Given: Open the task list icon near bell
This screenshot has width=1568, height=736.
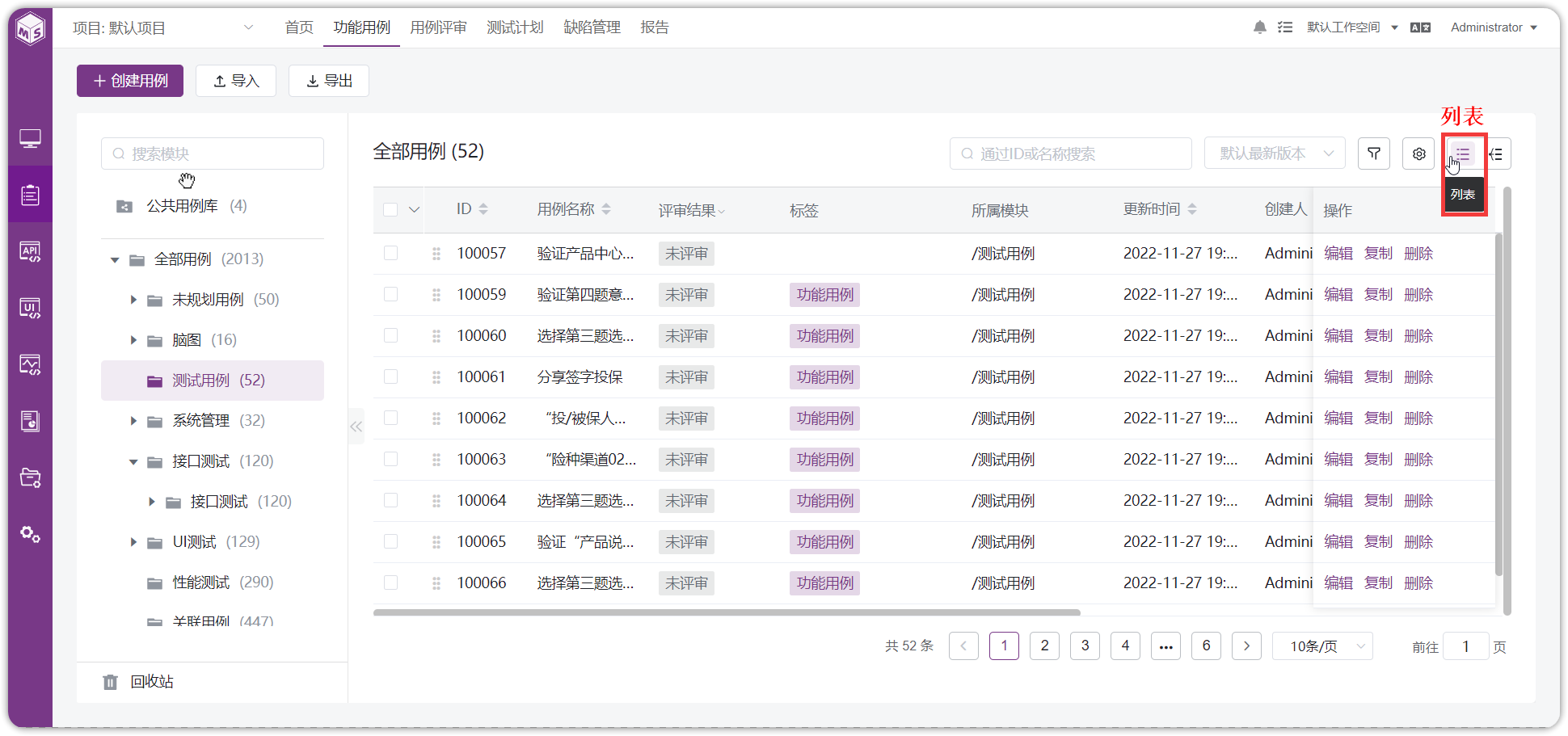Looking at the screenshot, I should (x=1285, y=27).
